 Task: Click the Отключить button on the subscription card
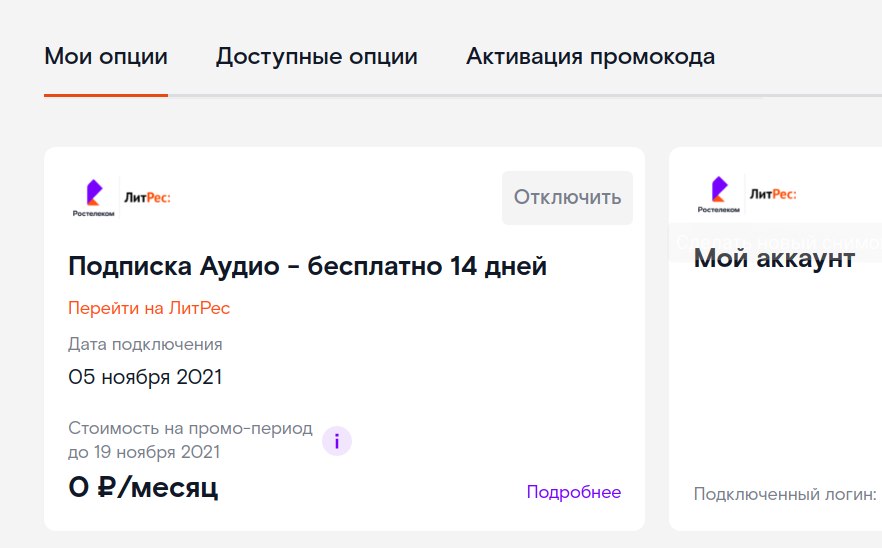pyautogui.click(x=567, y=197)
